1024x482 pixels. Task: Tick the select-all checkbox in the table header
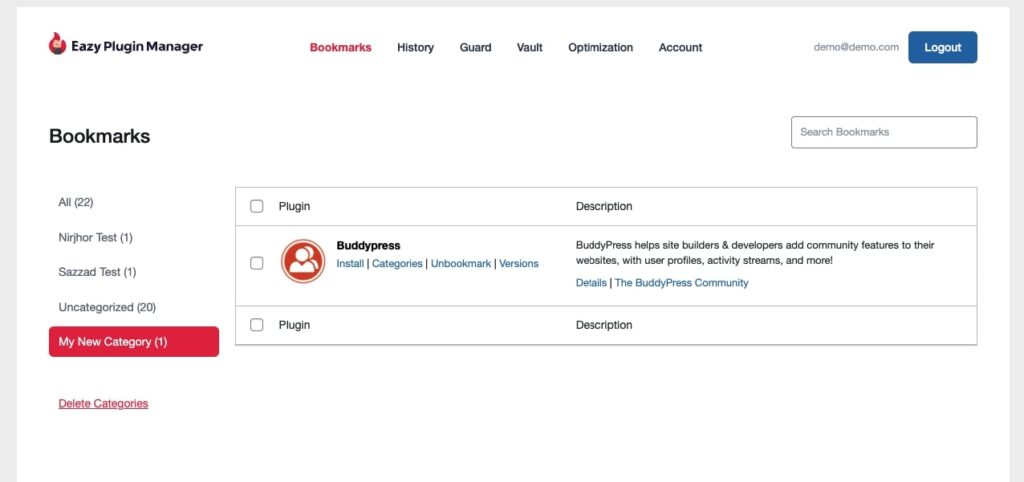click(257, 206)
